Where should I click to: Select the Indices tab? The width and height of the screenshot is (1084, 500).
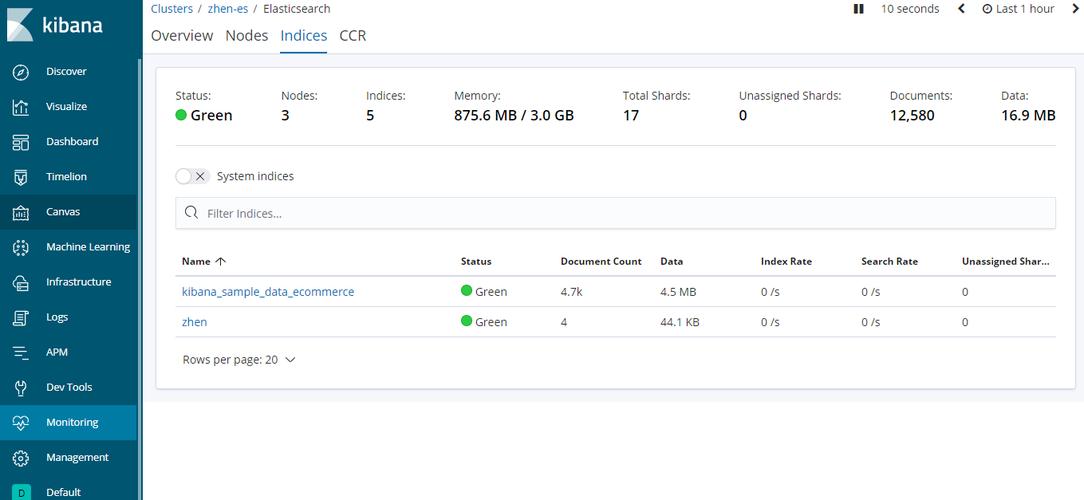(303, 36)
